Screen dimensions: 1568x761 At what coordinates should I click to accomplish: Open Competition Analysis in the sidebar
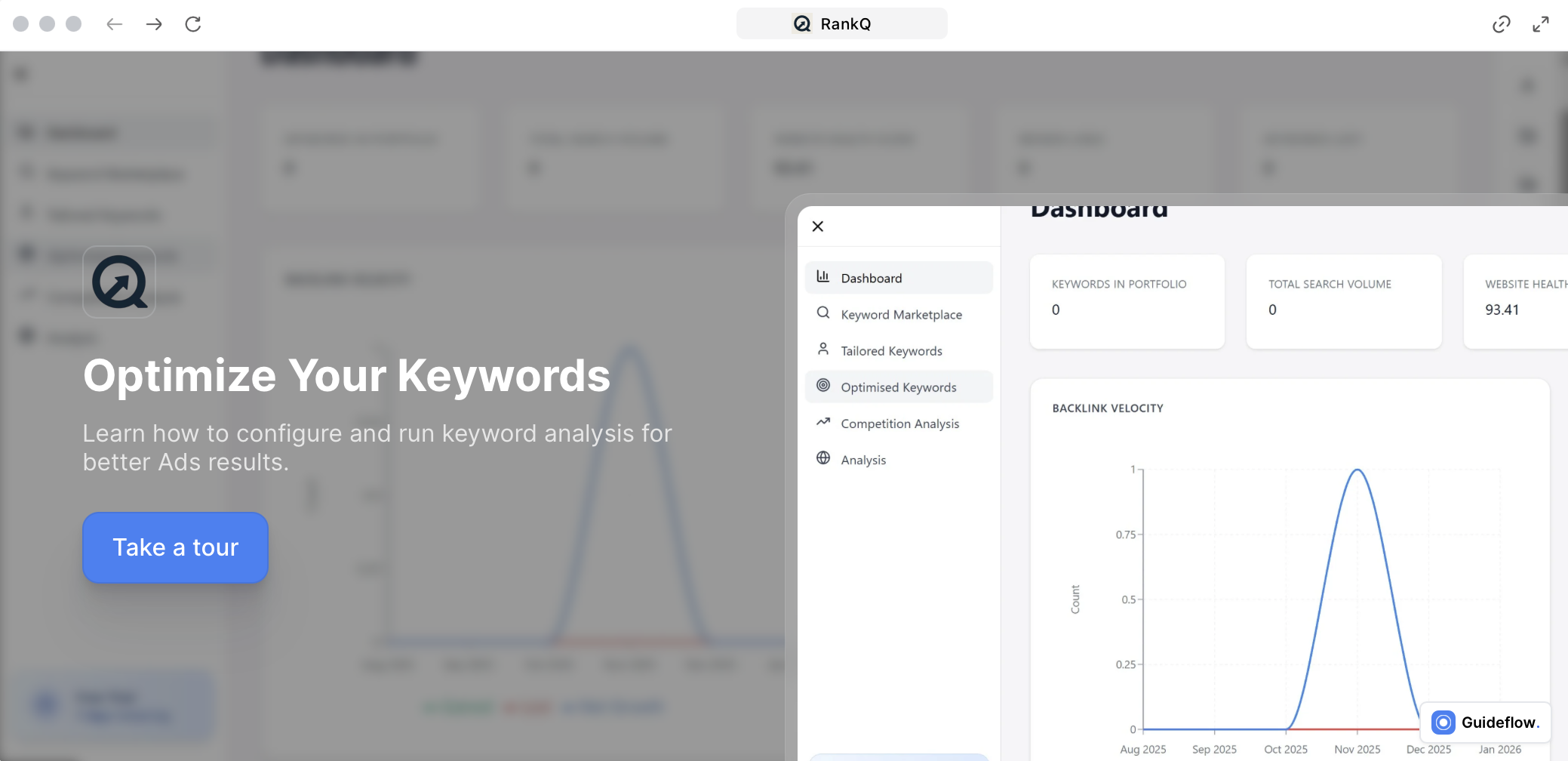click(899, 424)
